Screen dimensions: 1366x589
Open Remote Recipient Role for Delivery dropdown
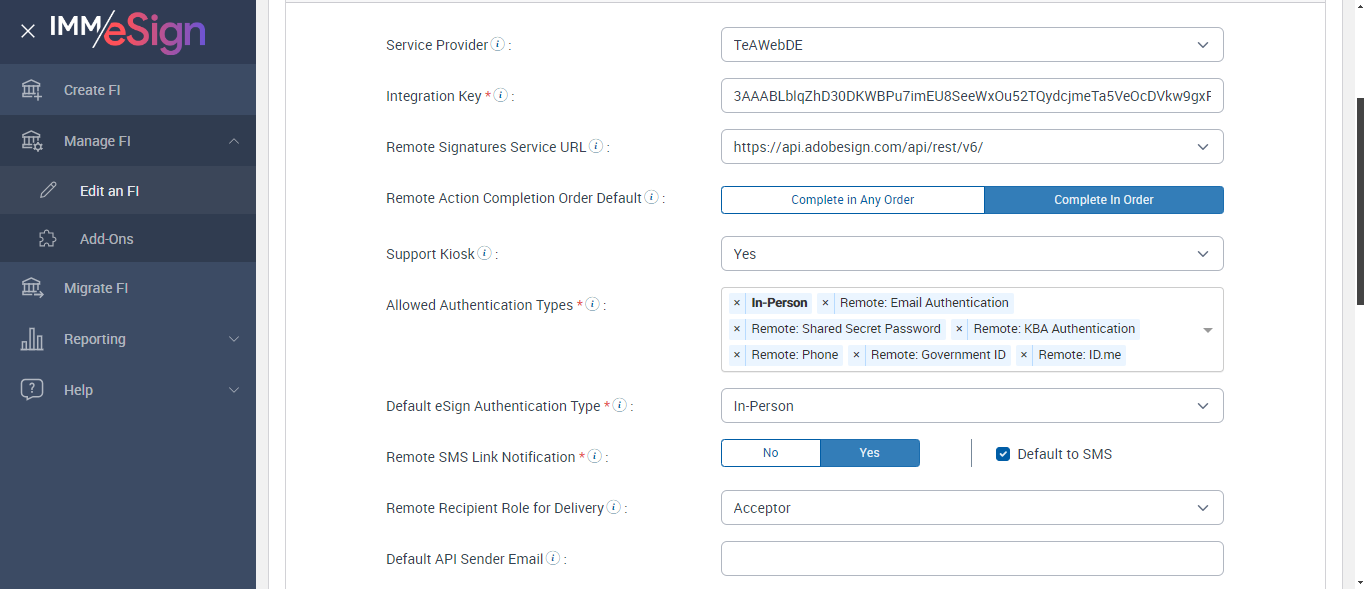[971, 508]
